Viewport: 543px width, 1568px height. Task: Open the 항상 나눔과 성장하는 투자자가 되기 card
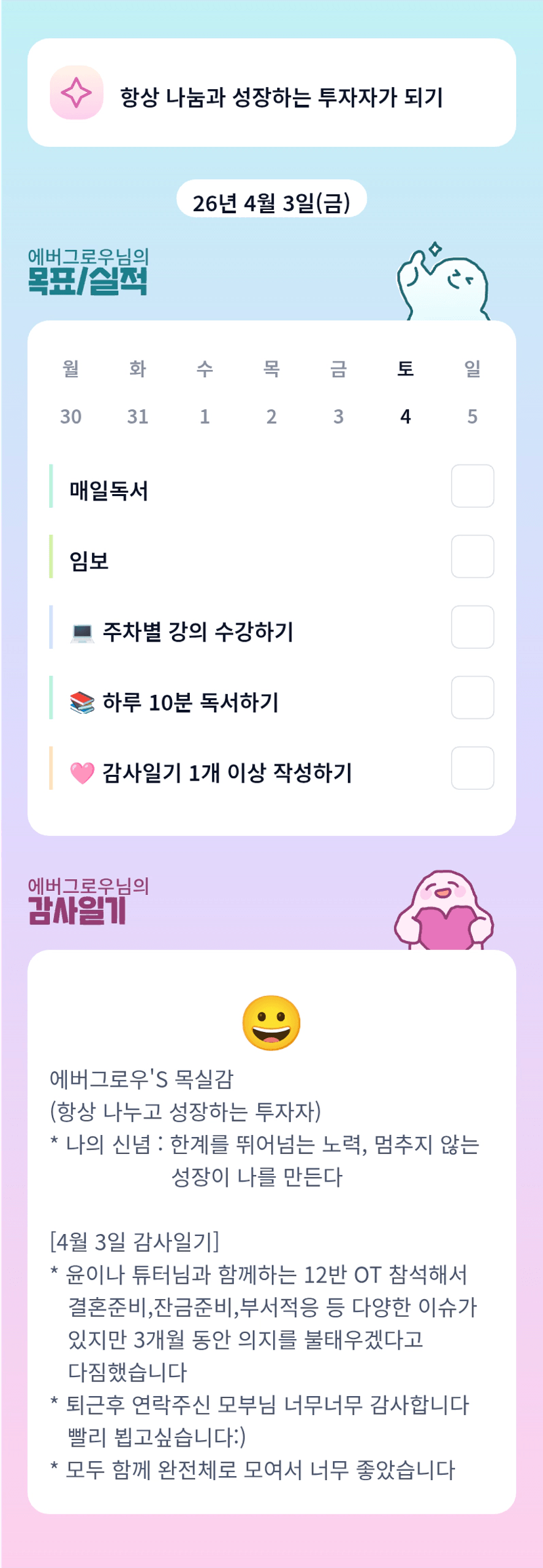pos(271,93)
